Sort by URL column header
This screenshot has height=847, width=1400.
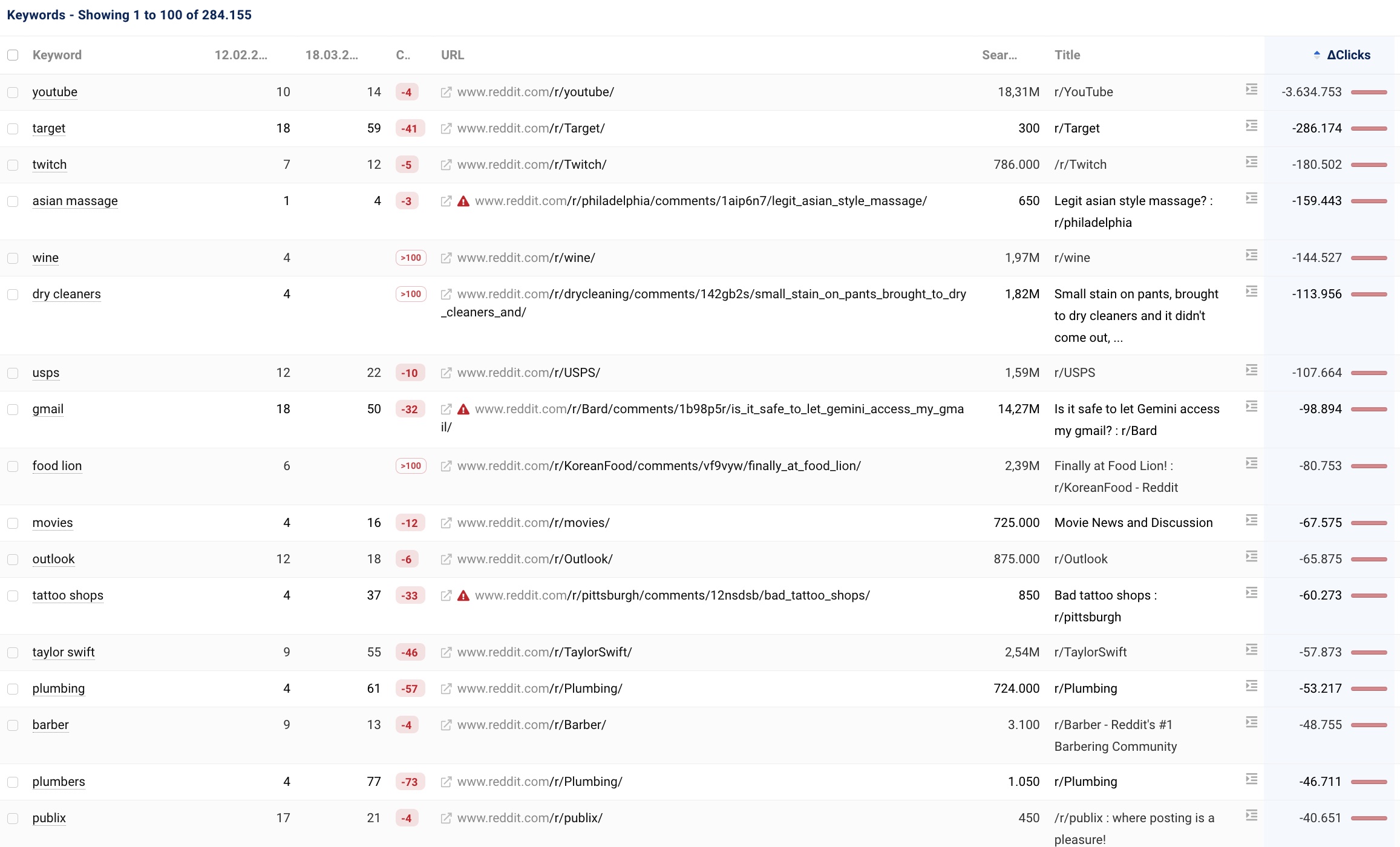(453, 55)
